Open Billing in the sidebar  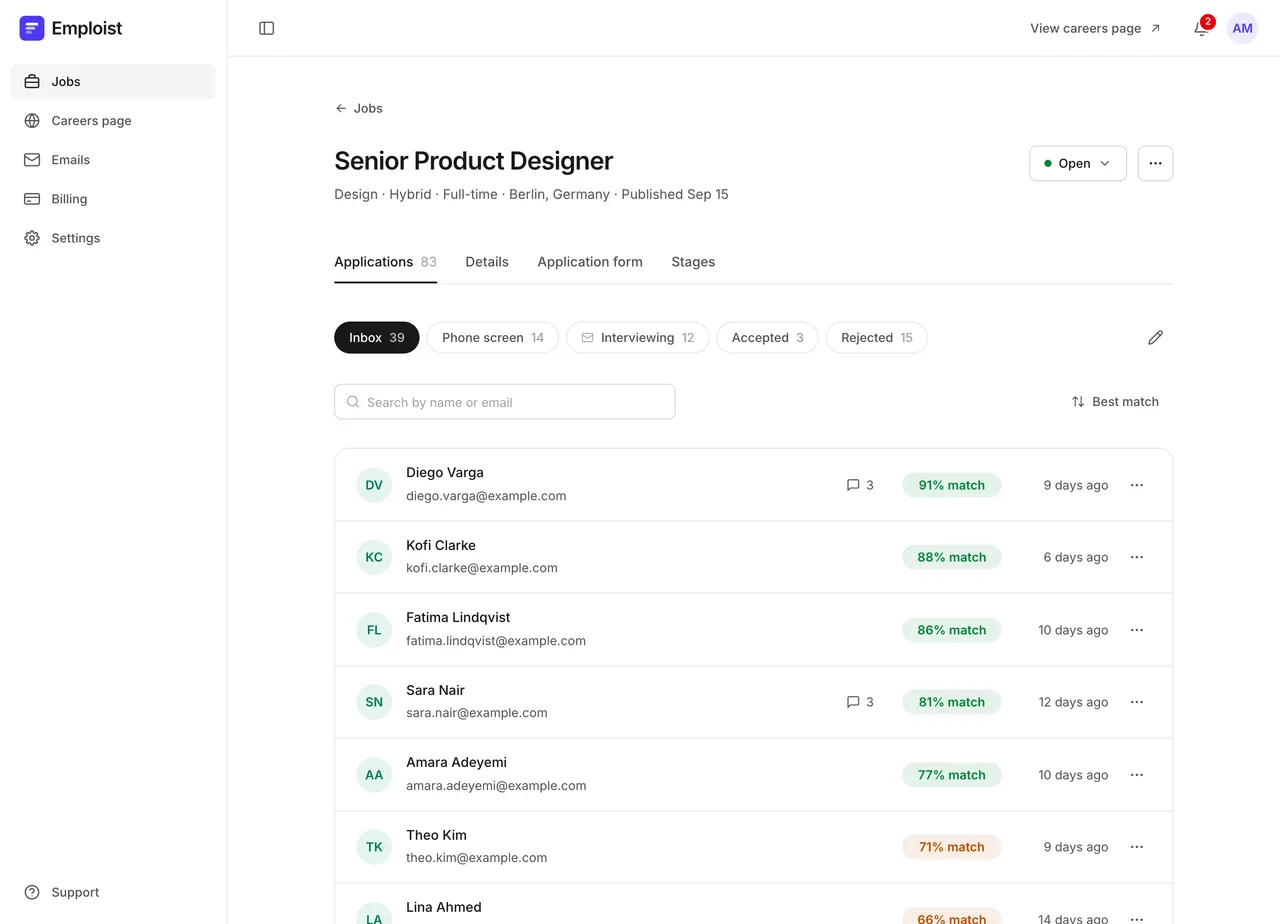click(113, 199)
